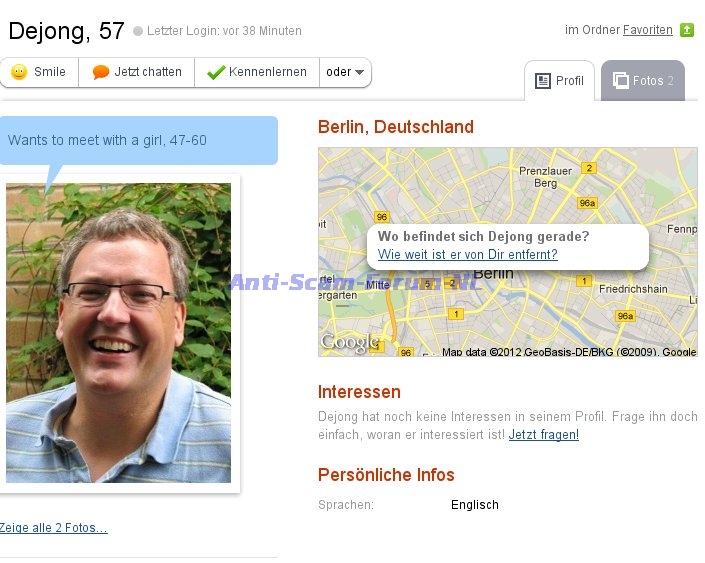Viewport: 705px width, 563px height.
Task: Expand the 'oder' dropdown arrow
Action: pyautogui.click(x=359, y=72)
